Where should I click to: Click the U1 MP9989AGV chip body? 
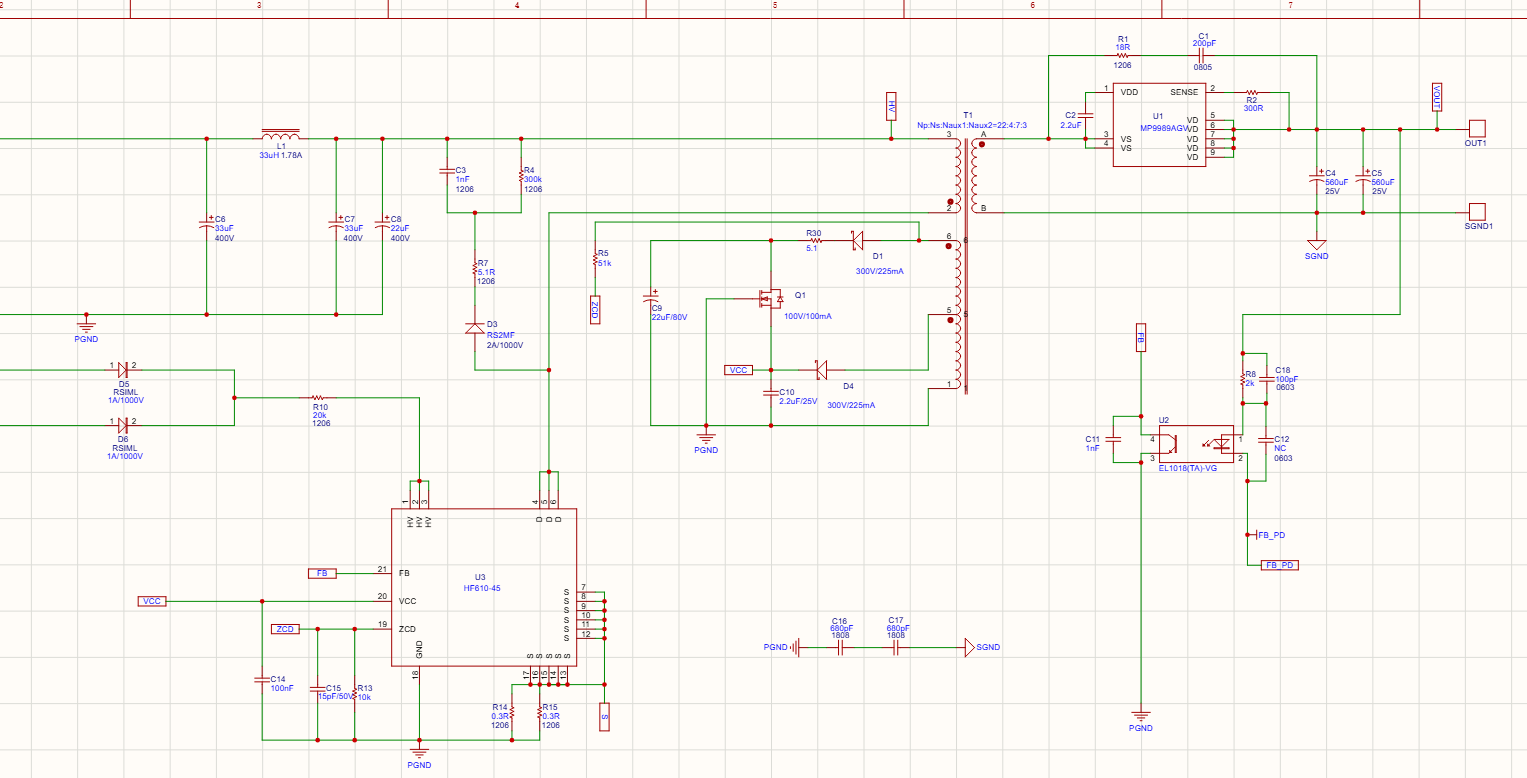tap(1158, 125)
